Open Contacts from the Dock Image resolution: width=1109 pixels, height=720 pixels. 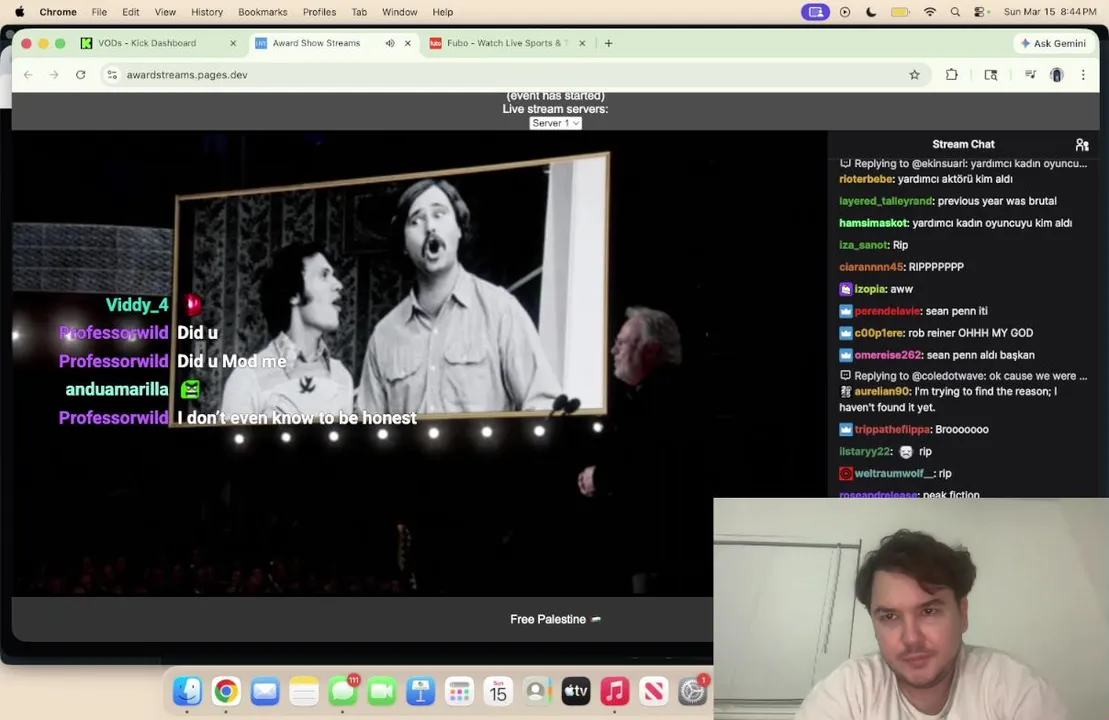(x=537, y=691)
